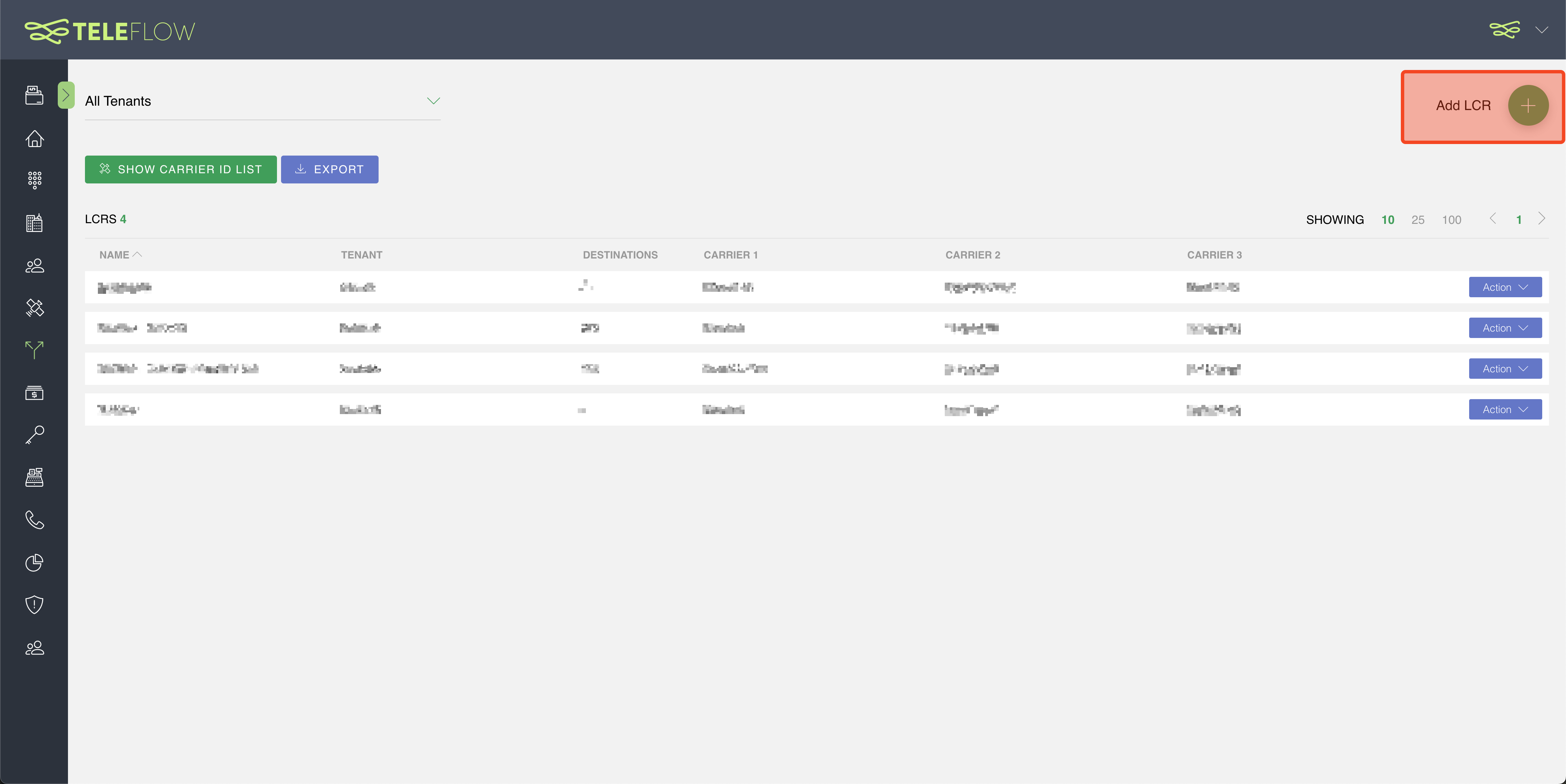Open the All Tenants dropdown

(263, 101)
